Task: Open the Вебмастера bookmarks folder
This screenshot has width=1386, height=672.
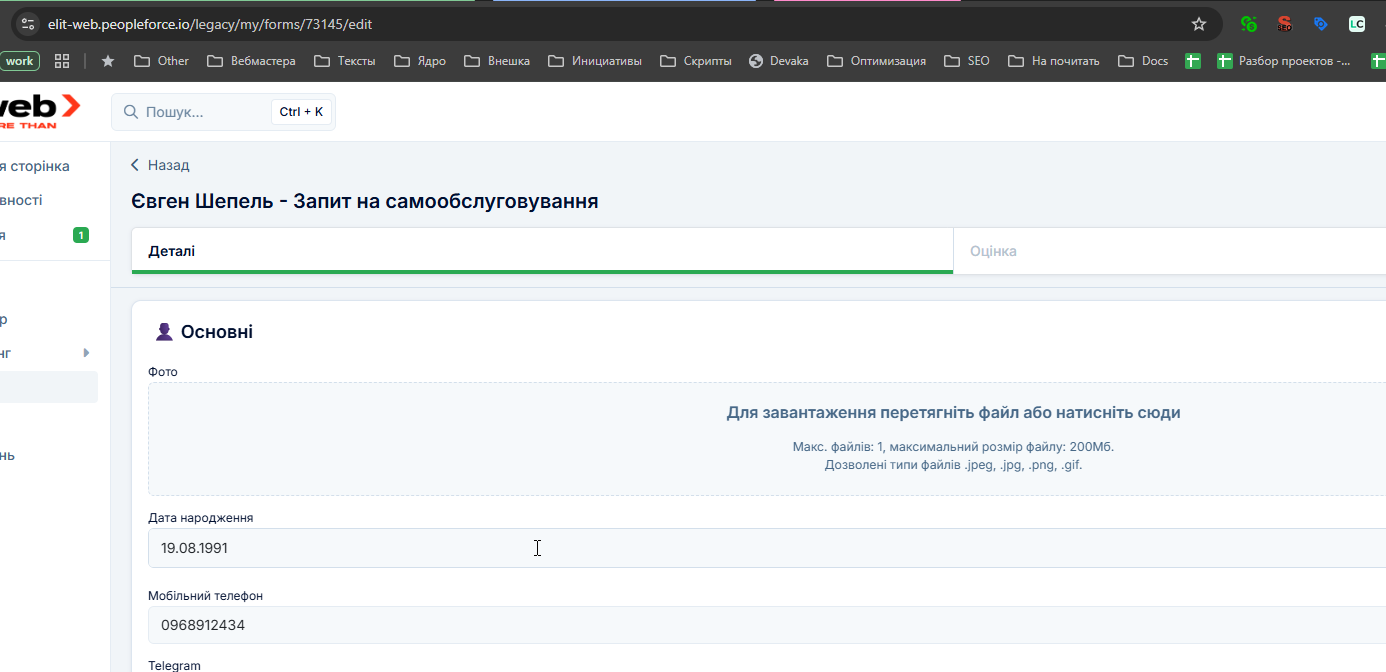Action: (251, 61)
